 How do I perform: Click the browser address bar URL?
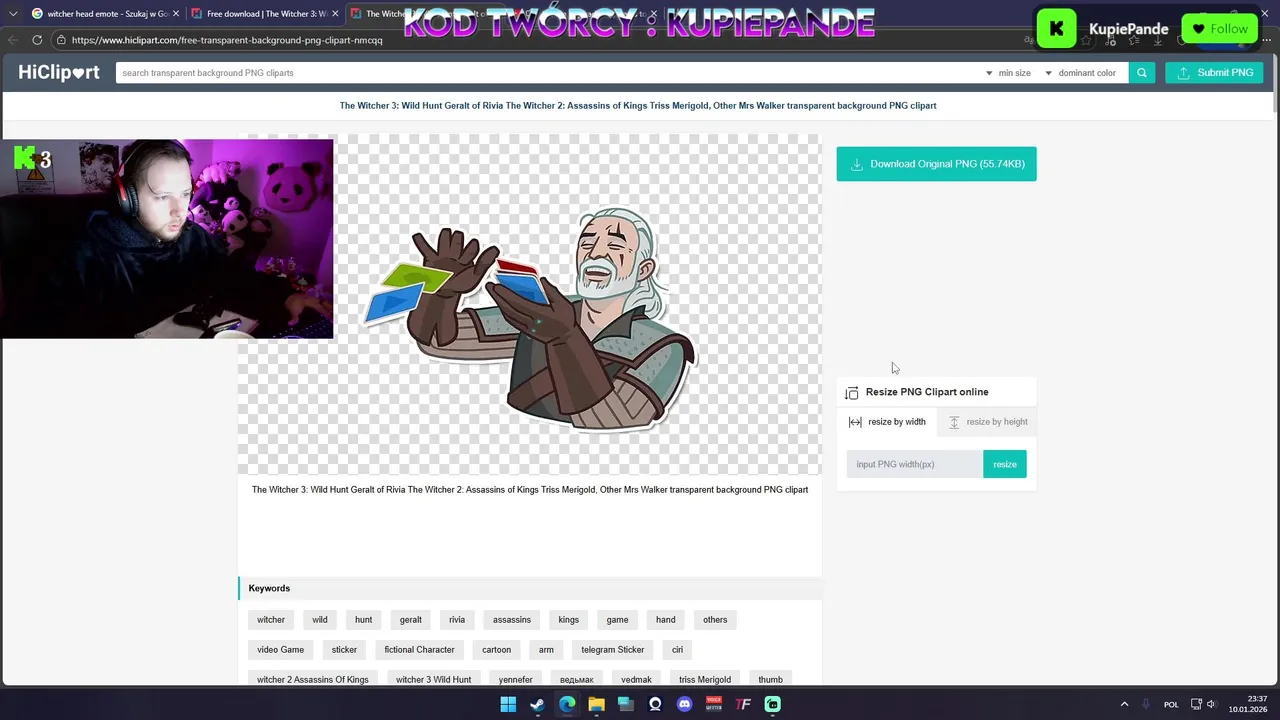[x=227, y=40]
